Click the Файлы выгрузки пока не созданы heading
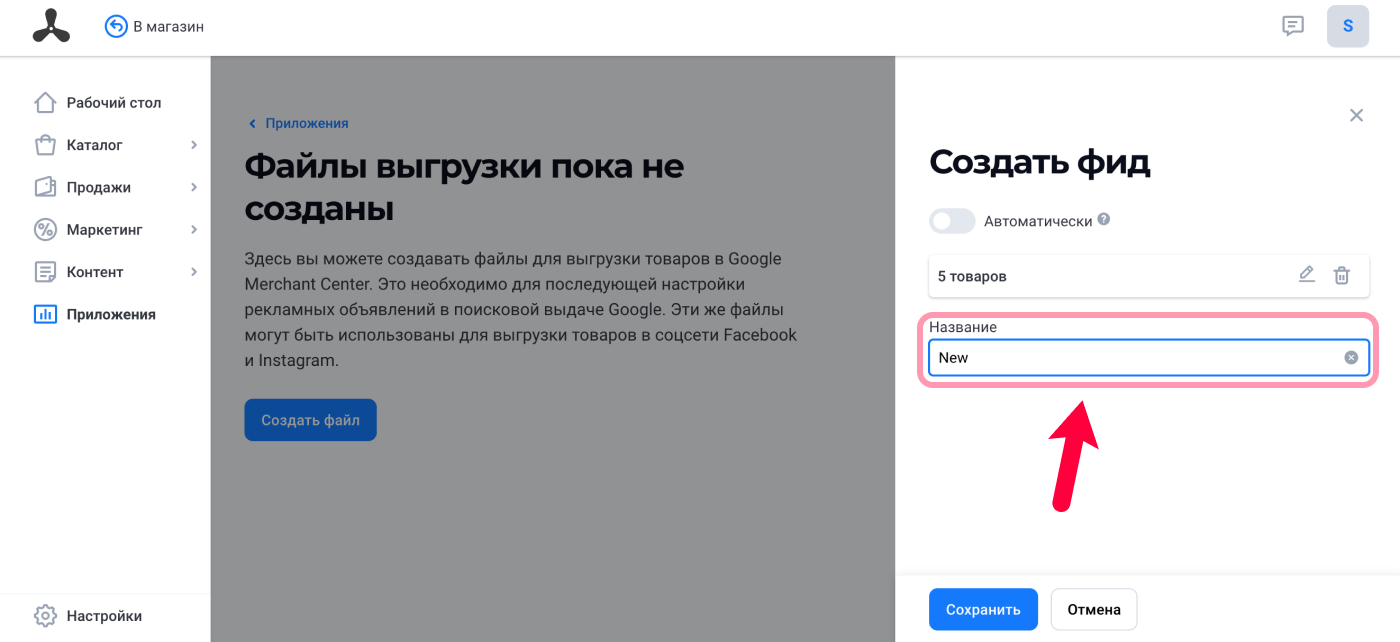The height and width of the screenshot is (642, 1400). click(x=464, y=187)
